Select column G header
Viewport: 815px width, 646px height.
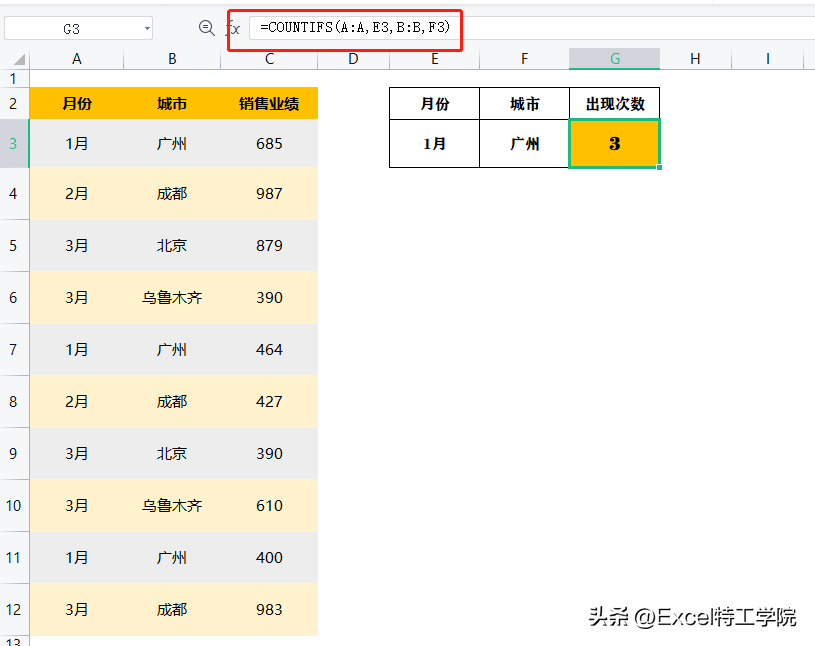(615, 59)
